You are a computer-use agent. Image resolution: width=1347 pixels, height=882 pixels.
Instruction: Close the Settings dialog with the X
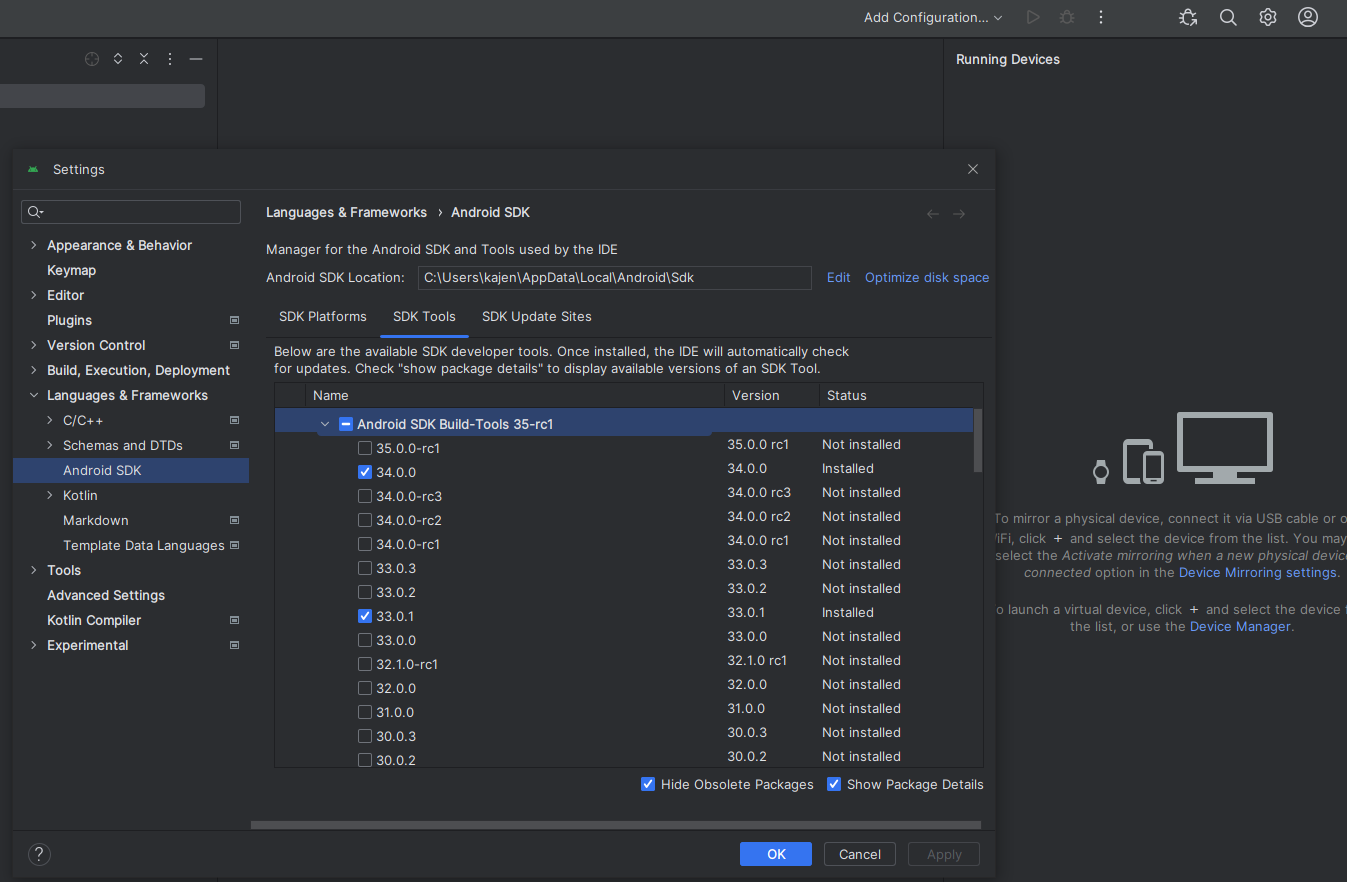973,169
